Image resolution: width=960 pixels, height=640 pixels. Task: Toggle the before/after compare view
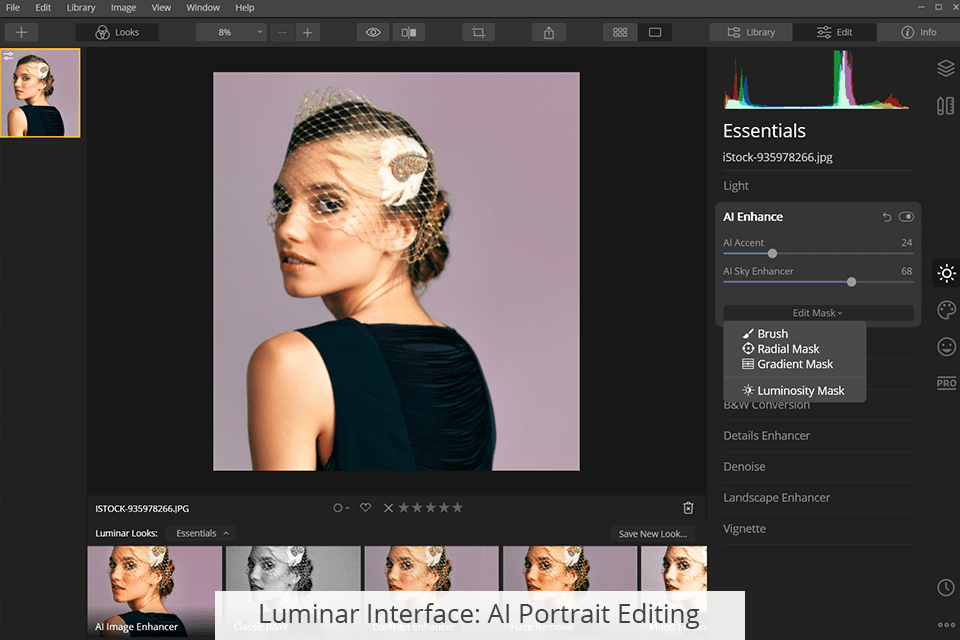point(409,32)
